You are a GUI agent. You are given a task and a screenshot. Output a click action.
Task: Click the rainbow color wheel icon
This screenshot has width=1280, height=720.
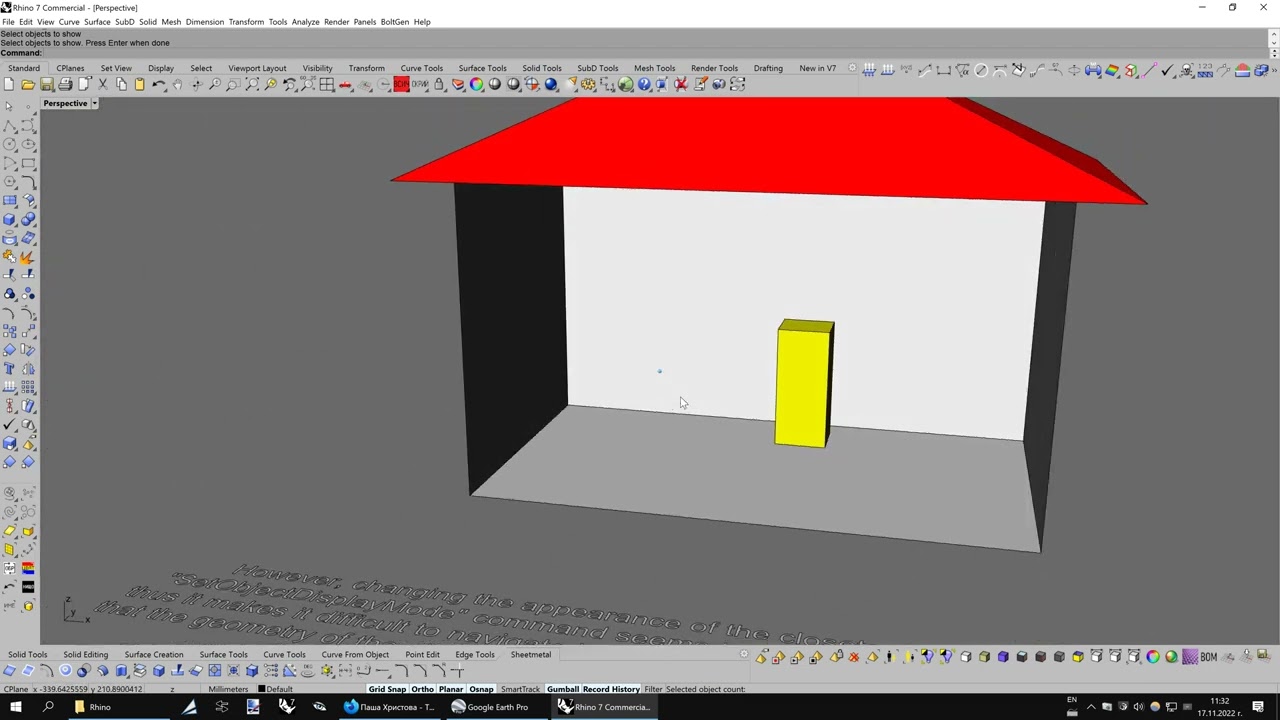pyautogui.click(x=476, y=85)
